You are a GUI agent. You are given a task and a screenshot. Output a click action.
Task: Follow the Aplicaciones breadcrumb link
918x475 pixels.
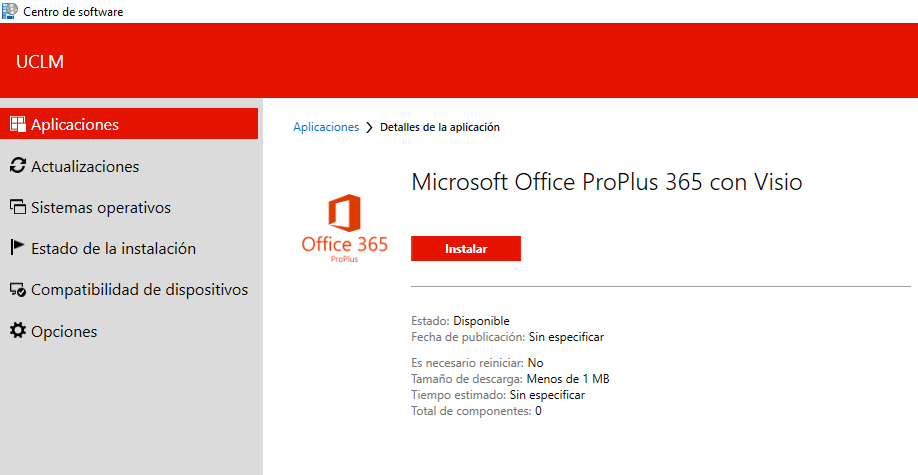click(326, 127)
